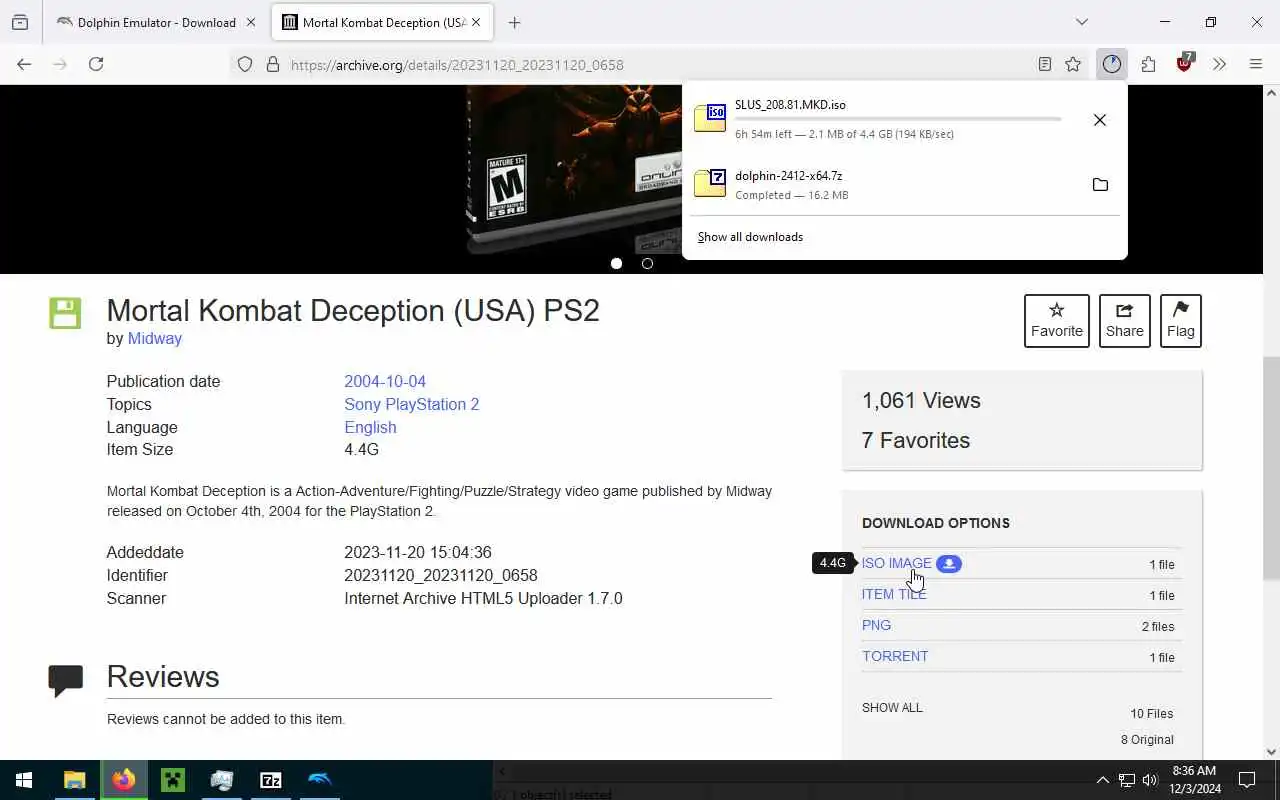Click the SLUS_208.81.MKD.iso file icon

tap(710, 118)
